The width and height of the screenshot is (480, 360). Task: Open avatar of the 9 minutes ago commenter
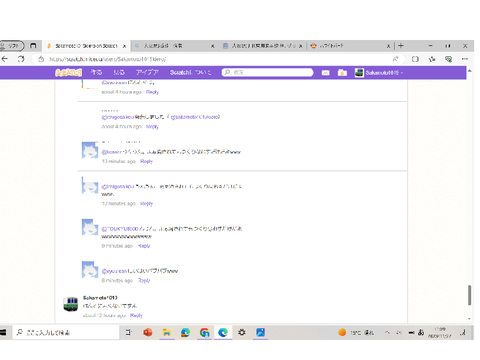pos(90,227)
